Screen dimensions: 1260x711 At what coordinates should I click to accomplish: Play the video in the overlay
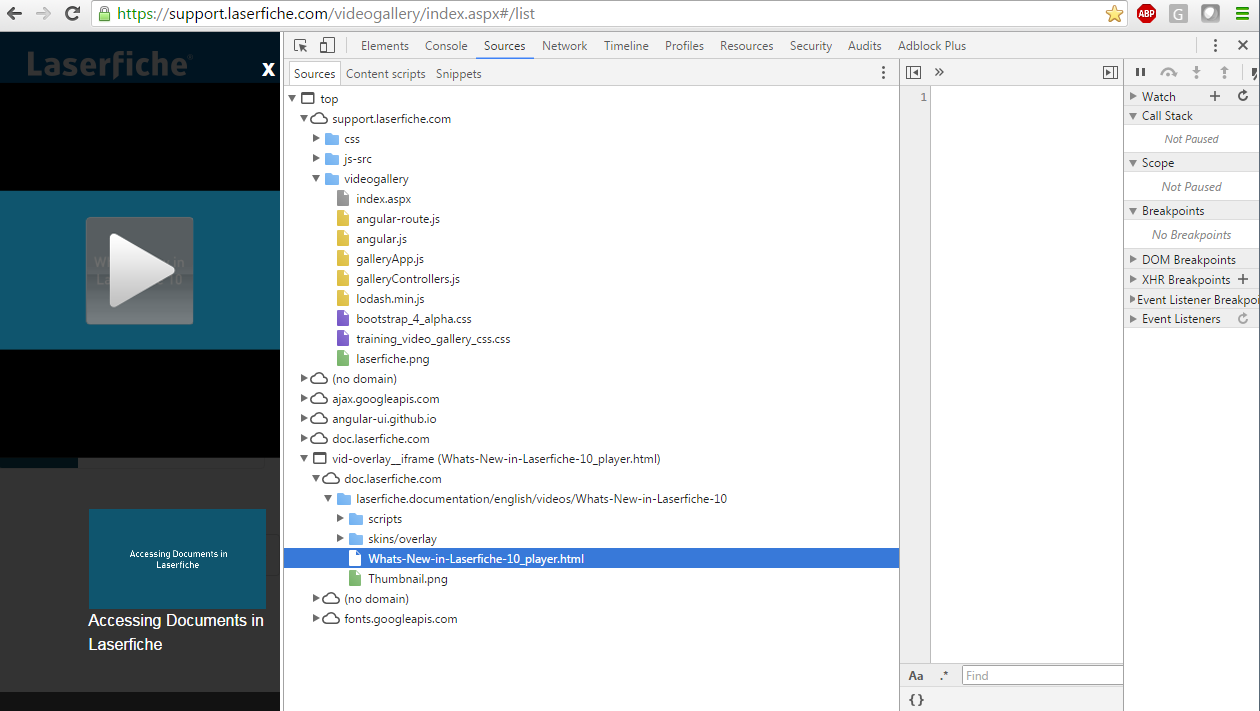tap(139, 270)
